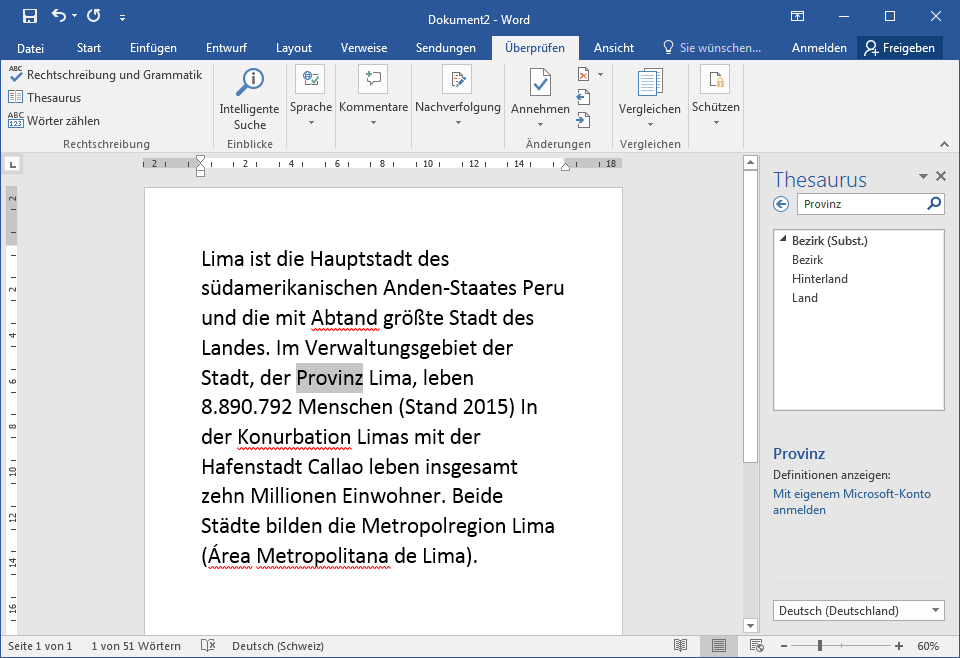Collapse the ribbon with the chevron arrow
The height and width of the screenshot is (658, 960).
click(944, 144)
